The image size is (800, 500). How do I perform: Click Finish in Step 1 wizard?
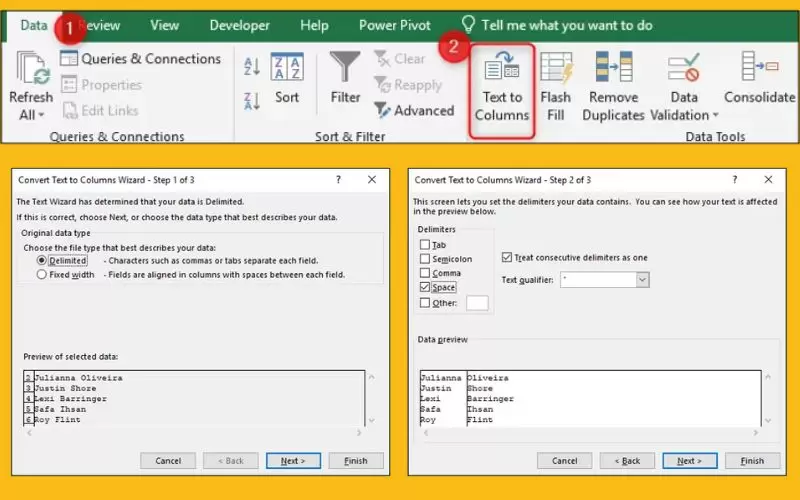[x=356, y=461]
